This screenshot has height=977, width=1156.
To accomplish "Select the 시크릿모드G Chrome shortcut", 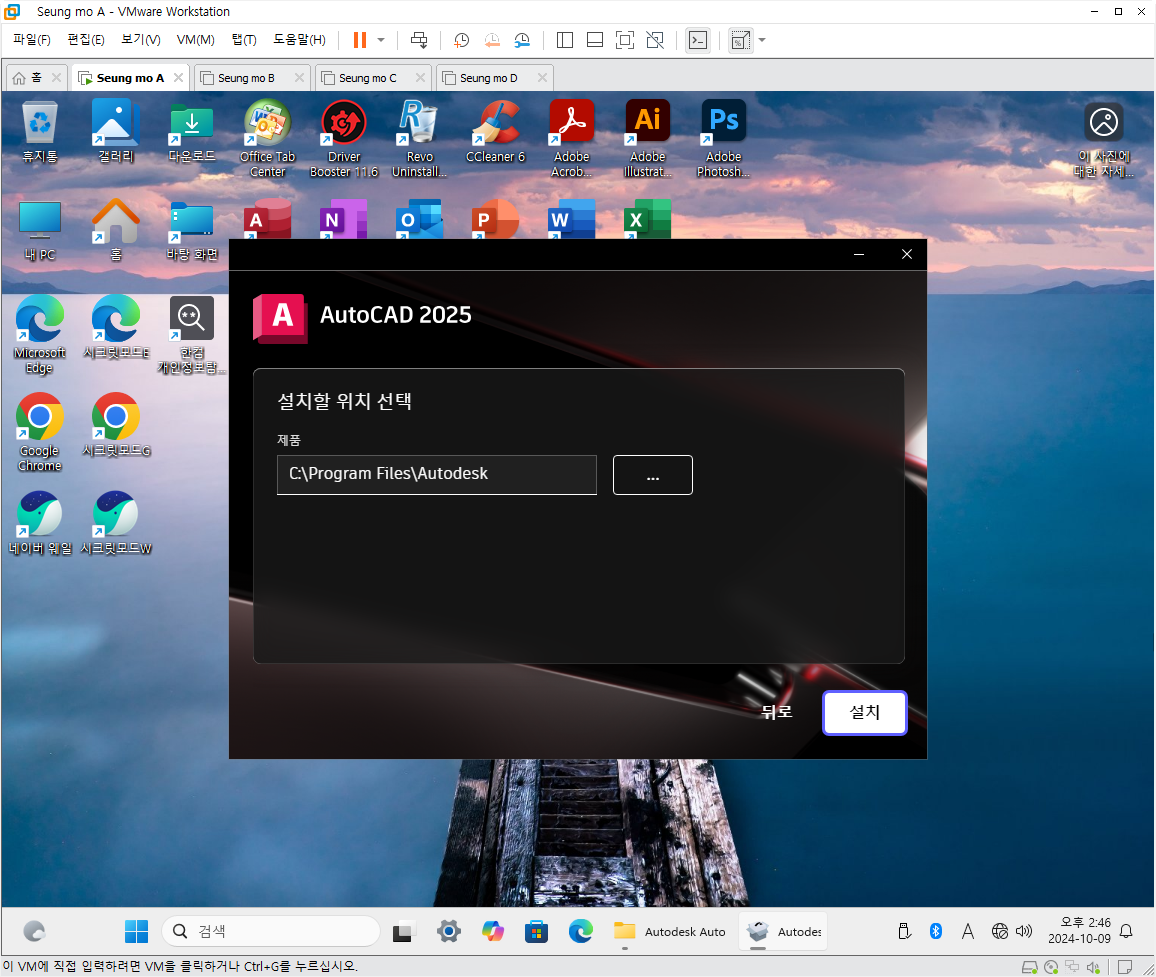I will [116, 425].
